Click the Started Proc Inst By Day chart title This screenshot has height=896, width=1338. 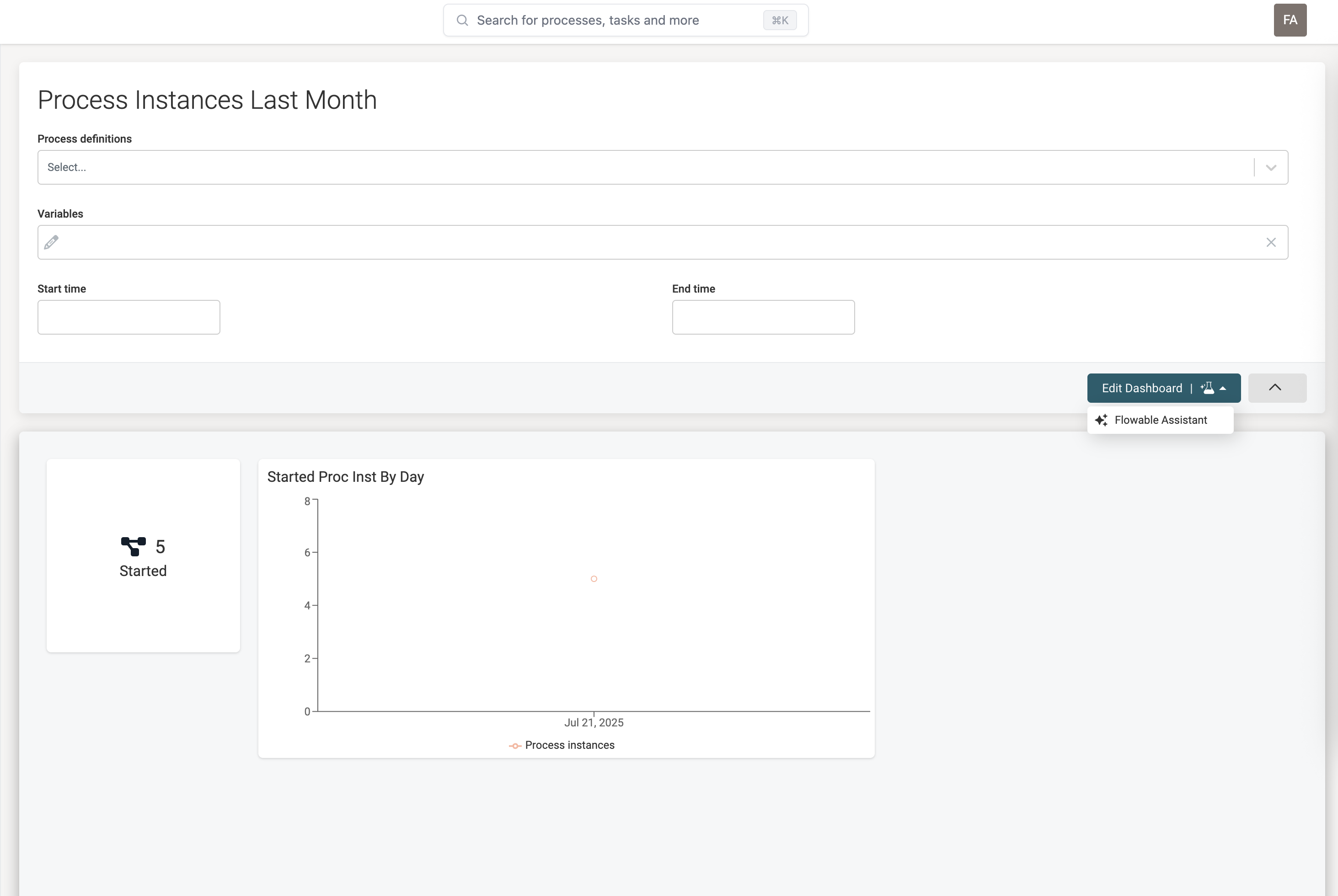[345, 476]
